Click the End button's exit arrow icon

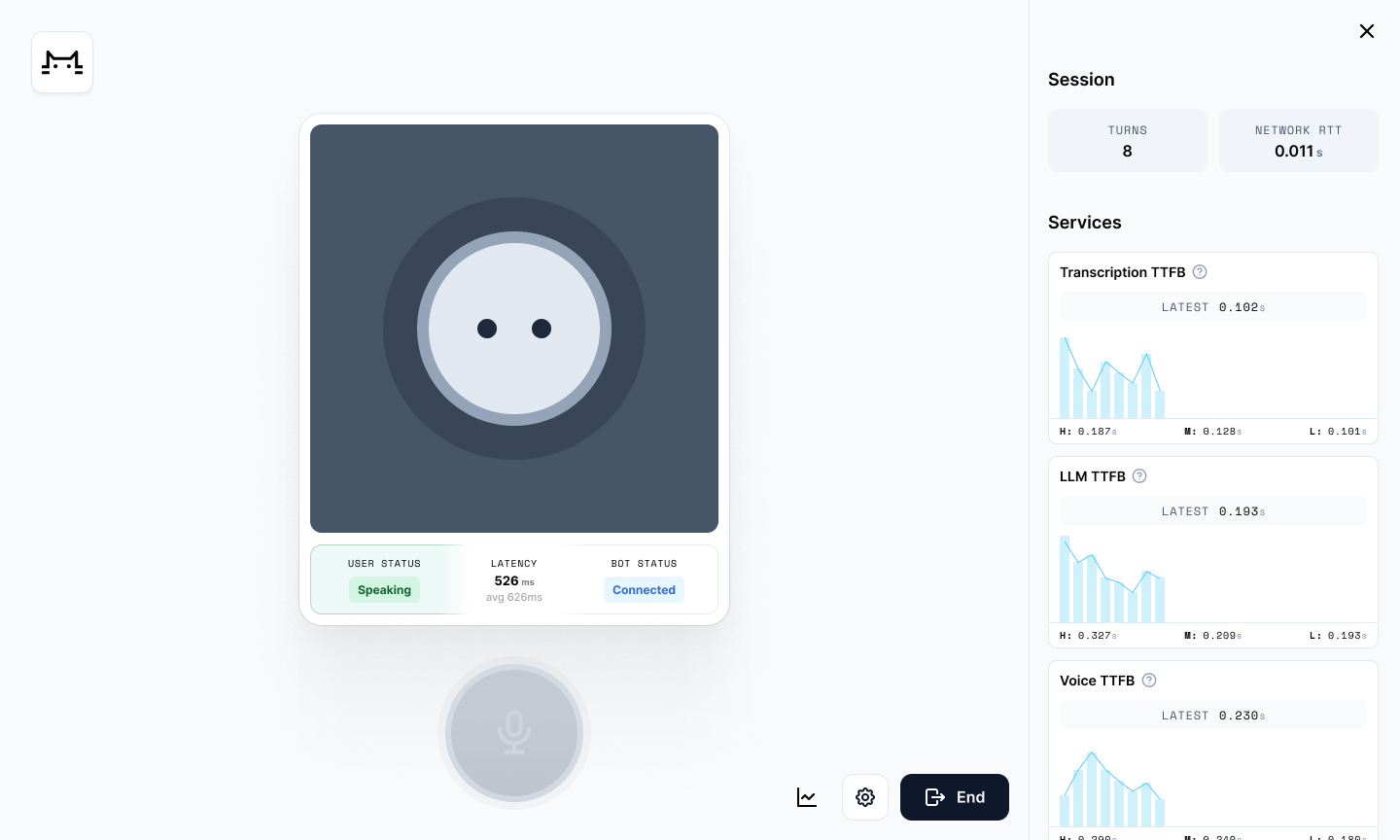pyautogui.click(x=934, y=797)
